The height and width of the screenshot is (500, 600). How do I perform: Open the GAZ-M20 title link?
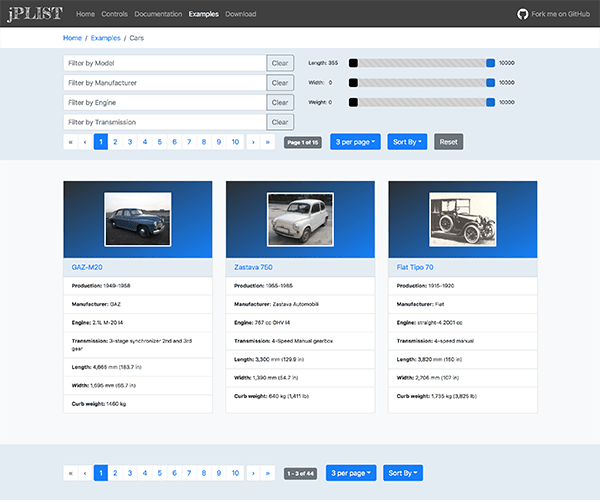[87, 267]
